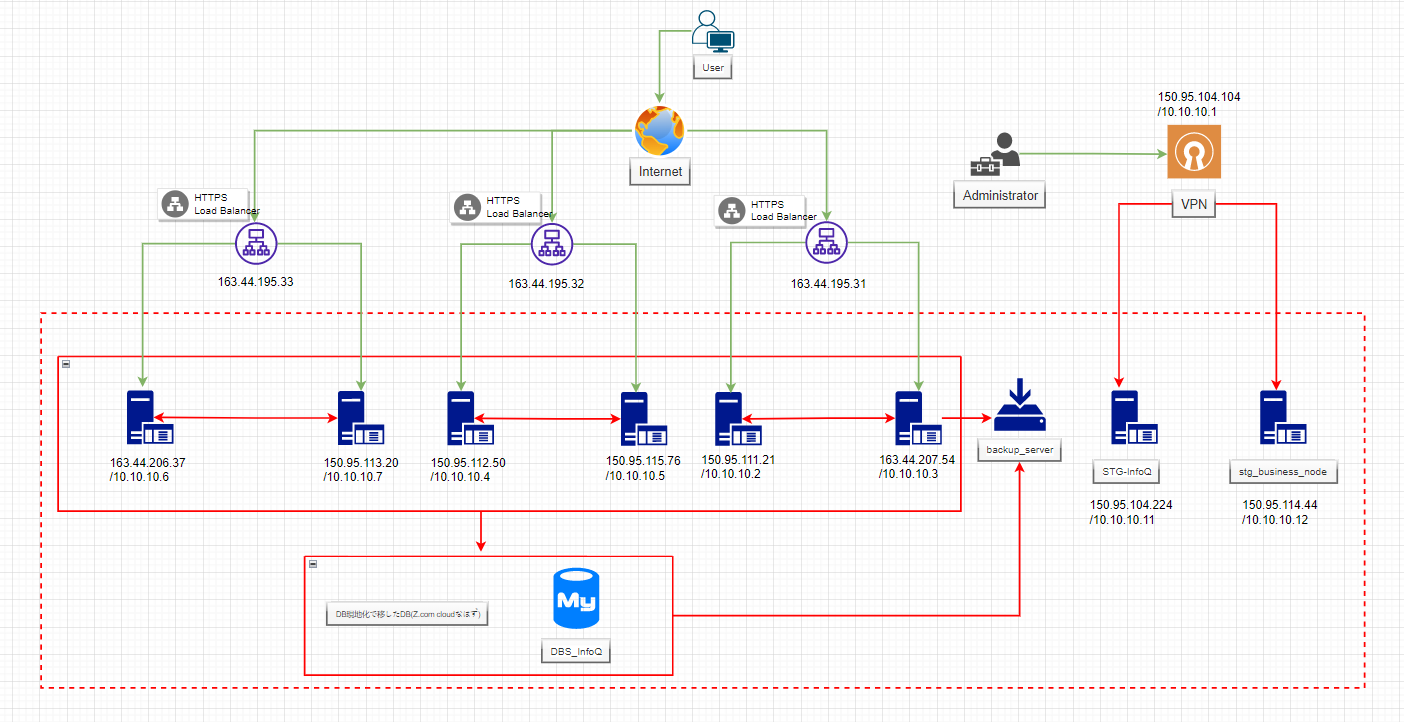The height and width of the screenshot is (722, 1404).
Task: Select the MySQL database cylinder icon
Action: pyautogui.click(x=576, y=600)
